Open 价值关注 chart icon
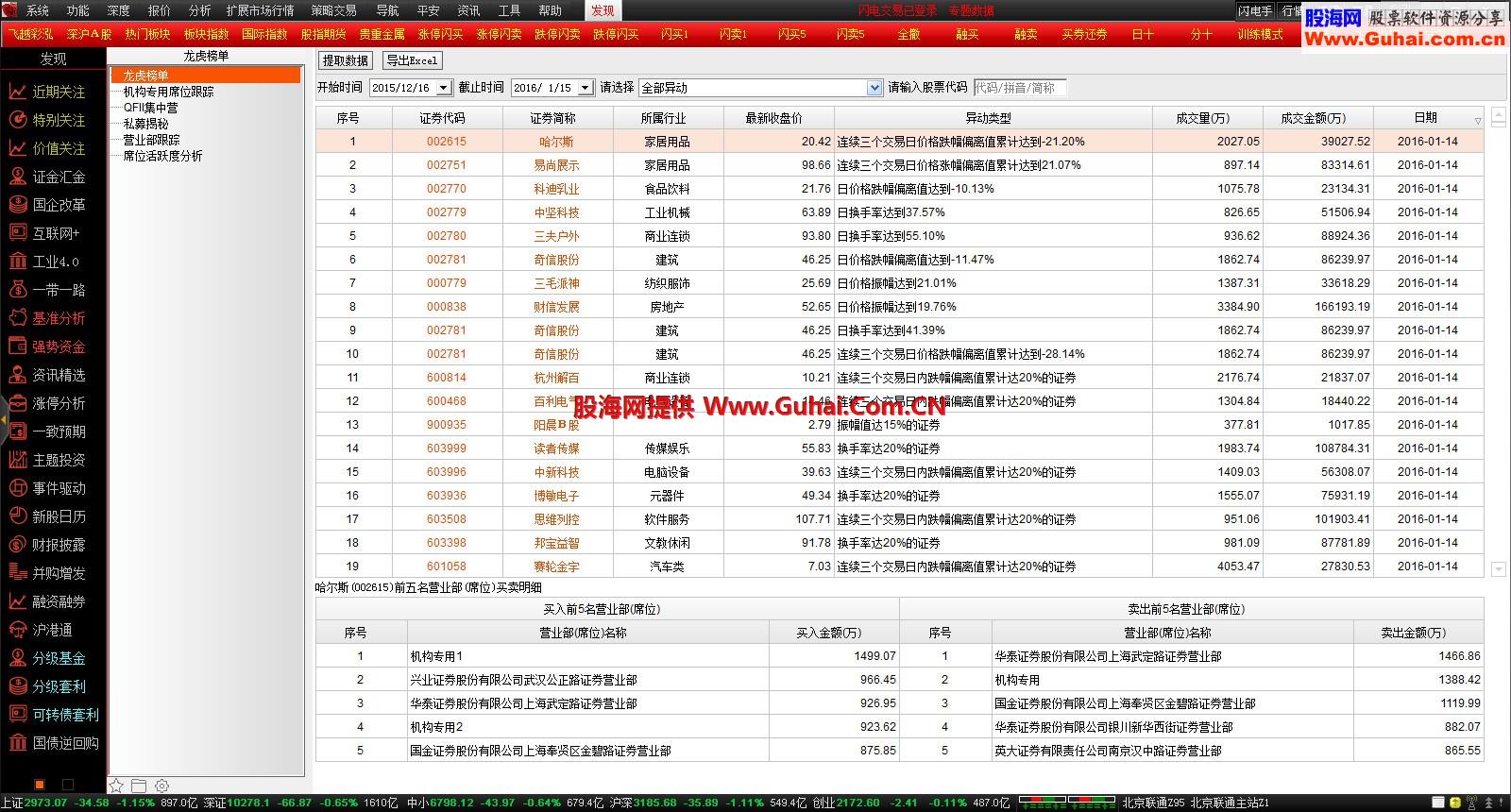 click(x=17, y=148)
